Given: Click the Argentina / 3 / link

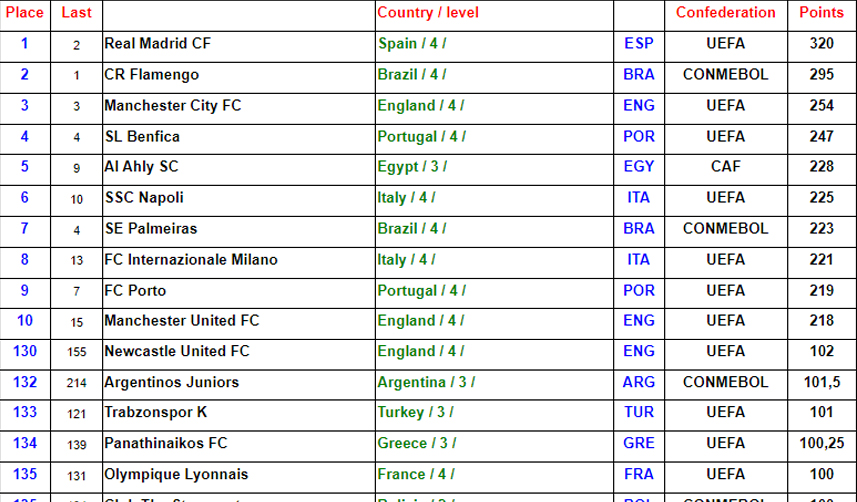Looking at the screenshot, I should tap(426, 382).
